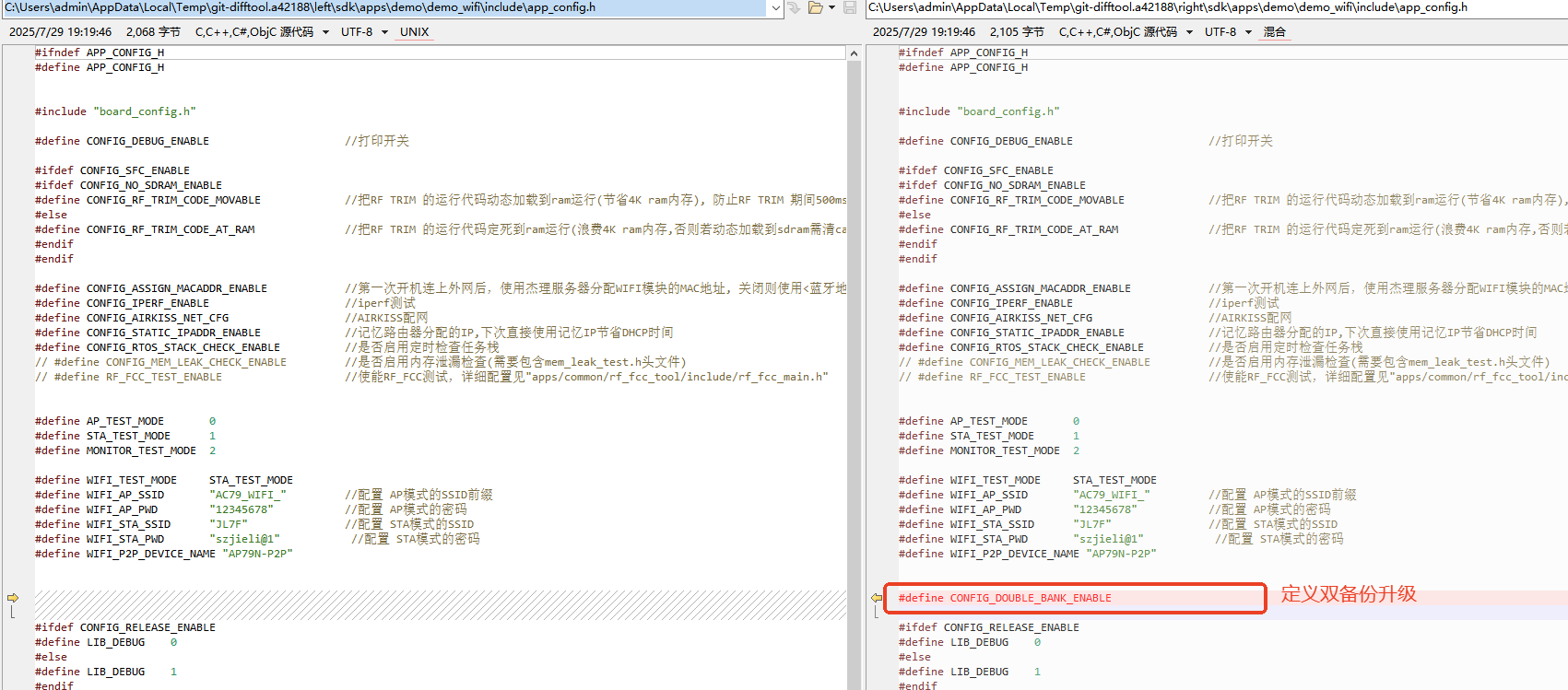Click the left pane UNIX line ending label
Image resolution: width=1568 pixels, height=690 pixels.
[414, 32]
